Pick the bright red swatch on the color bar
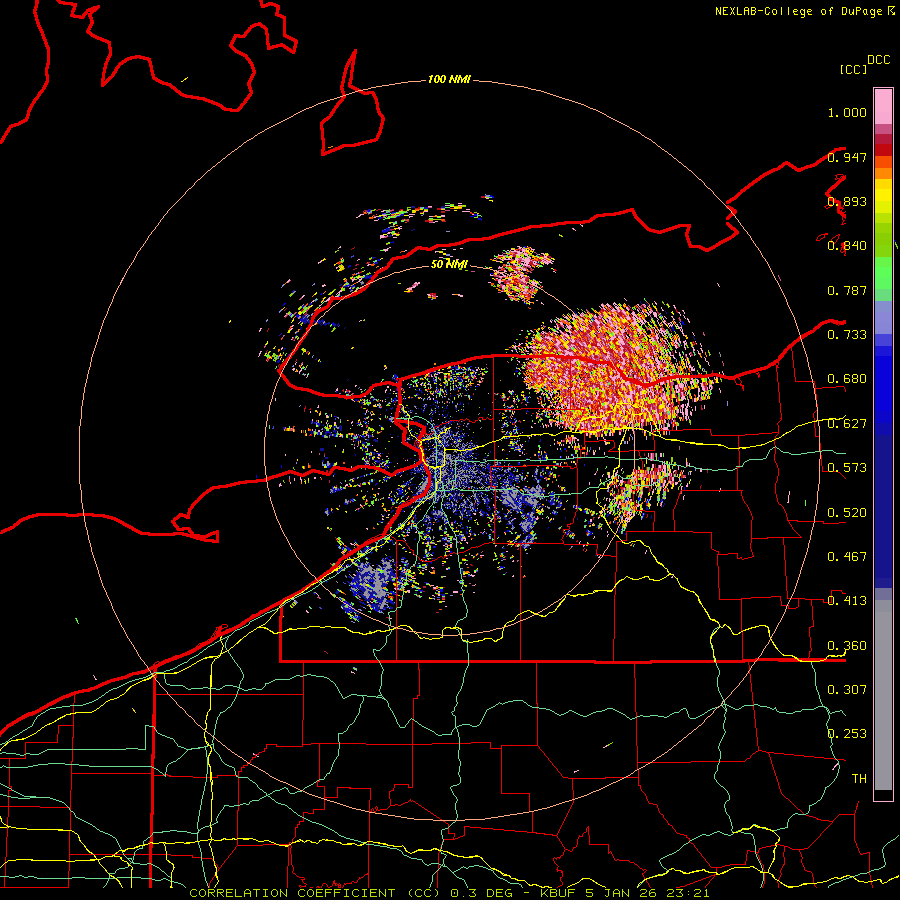900x900 pixels. pyautogui.click(x=883, y=150)
